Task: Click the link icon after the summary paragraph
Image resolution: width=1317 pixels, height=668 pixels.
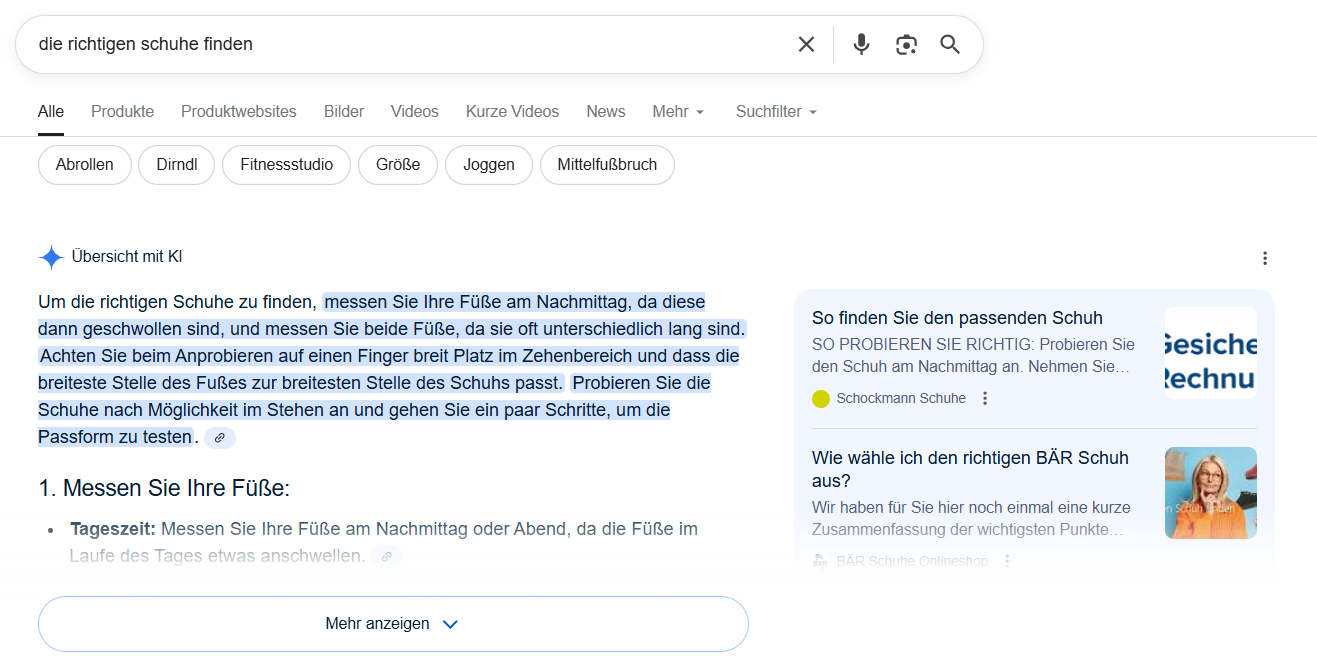Action: click(x=220, y=438)
